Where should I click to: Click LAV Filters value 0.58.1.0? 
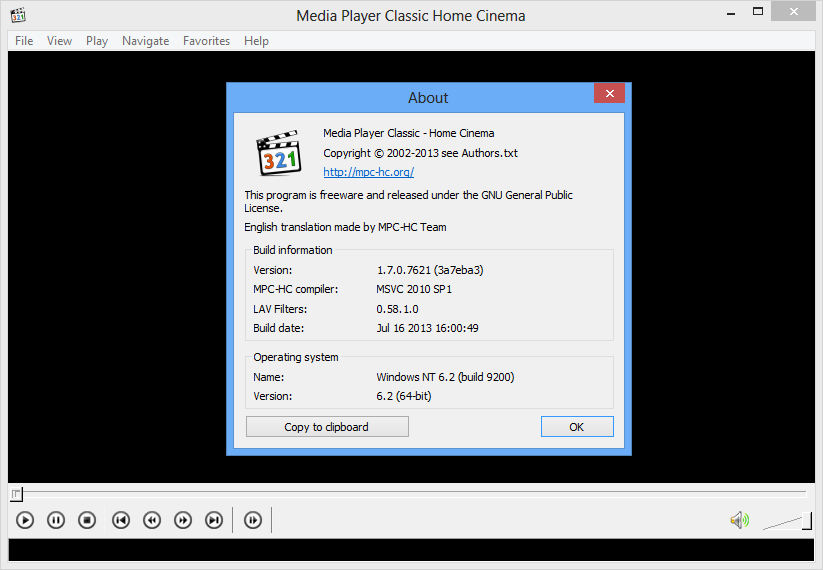pos(397,309)
